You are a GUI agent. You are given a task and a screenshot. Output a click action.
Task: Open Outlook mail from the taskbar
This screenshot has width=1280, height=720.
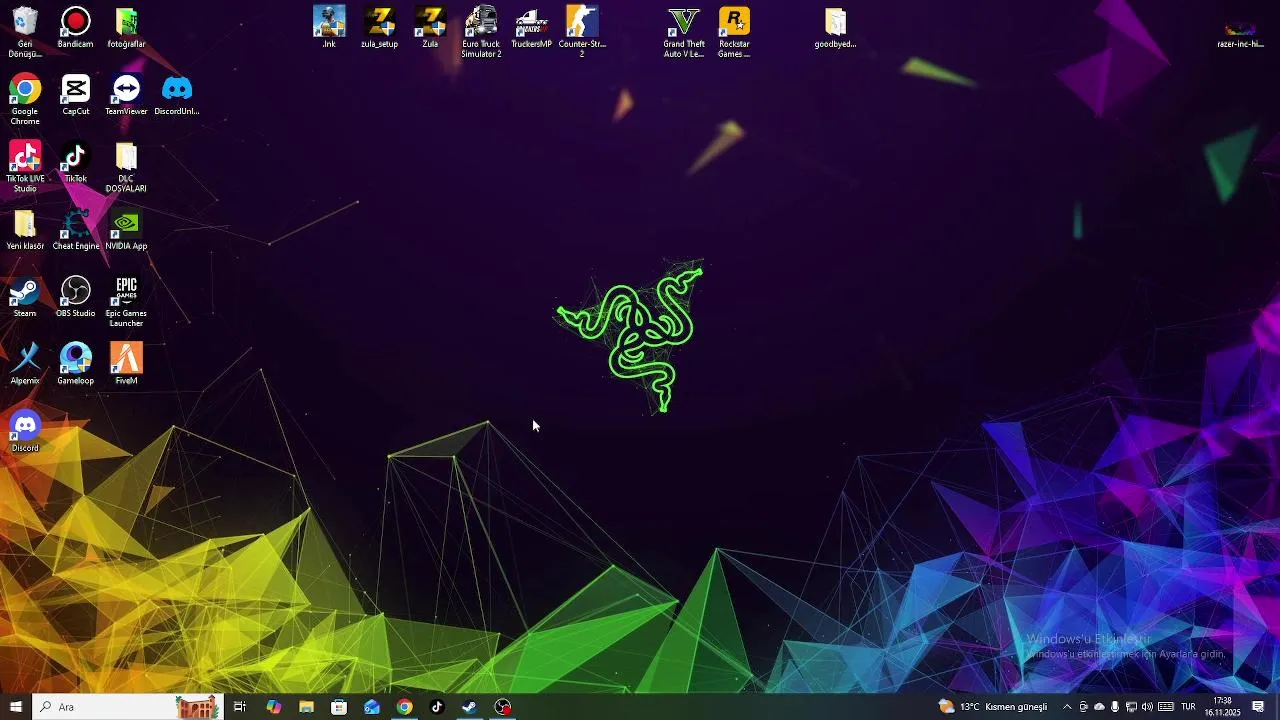(372, 707)
